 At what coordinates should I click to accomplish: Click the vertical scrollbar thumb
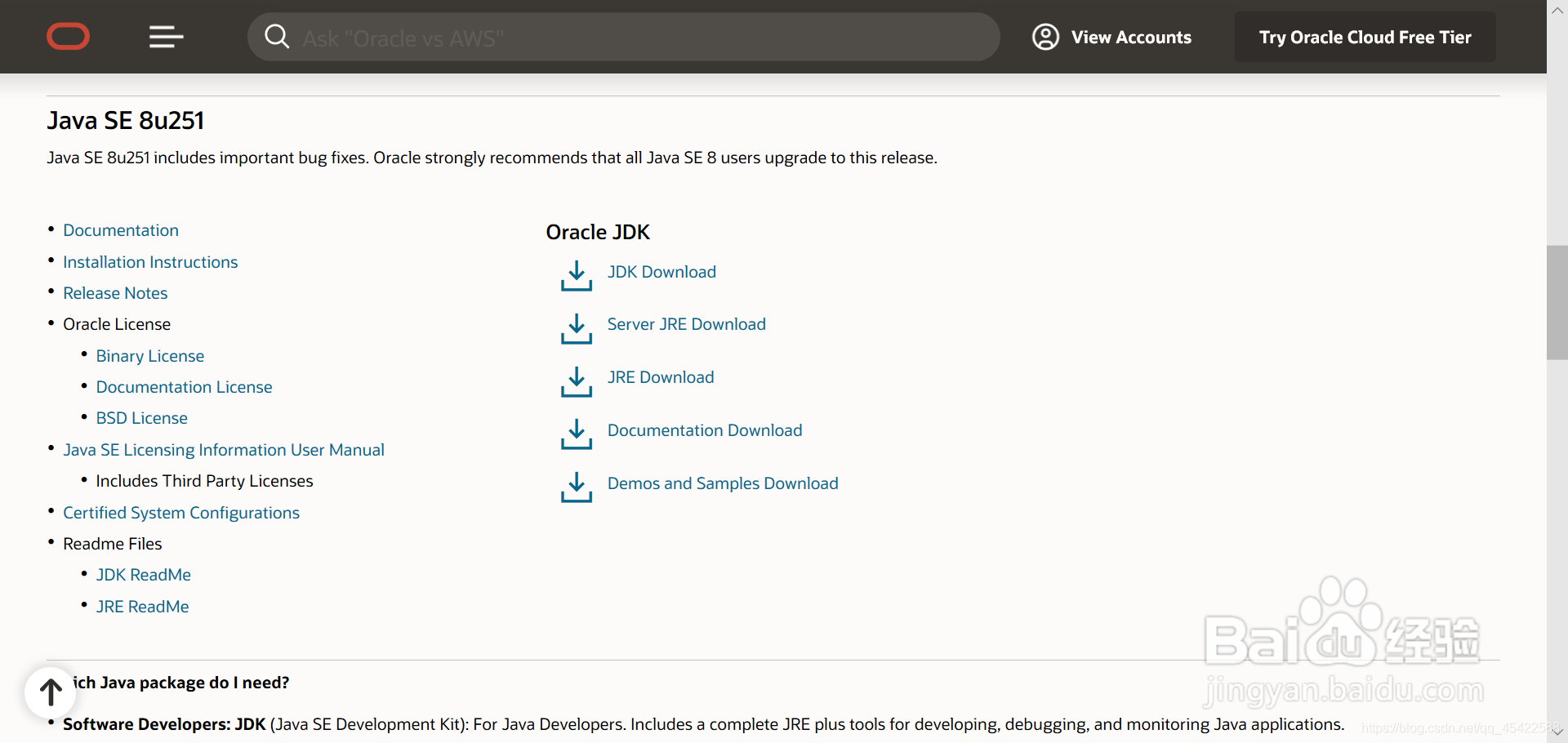point(1557,302)
